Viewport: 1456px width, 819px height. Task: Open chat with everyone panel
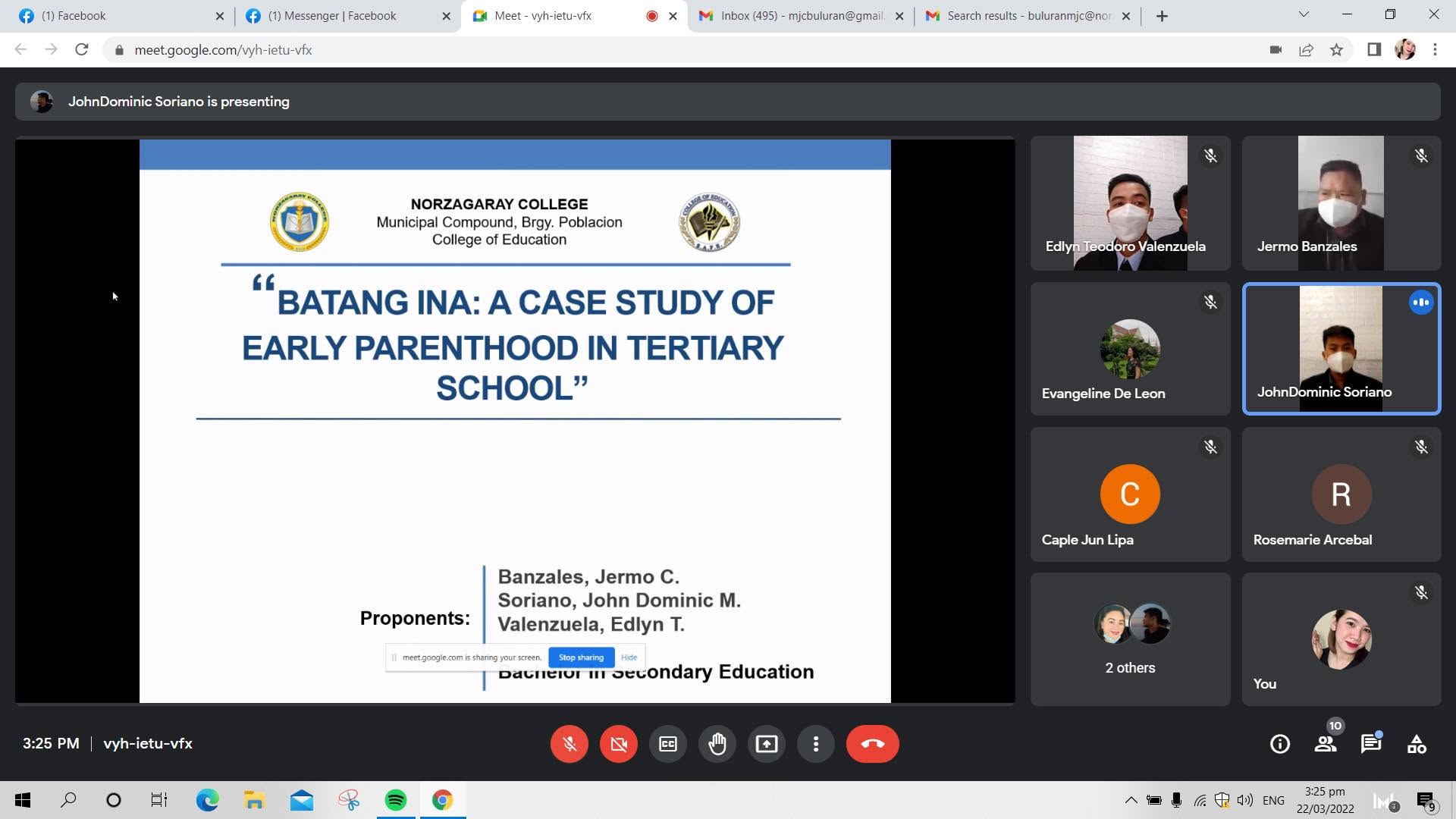click(x=1370, y=744)
